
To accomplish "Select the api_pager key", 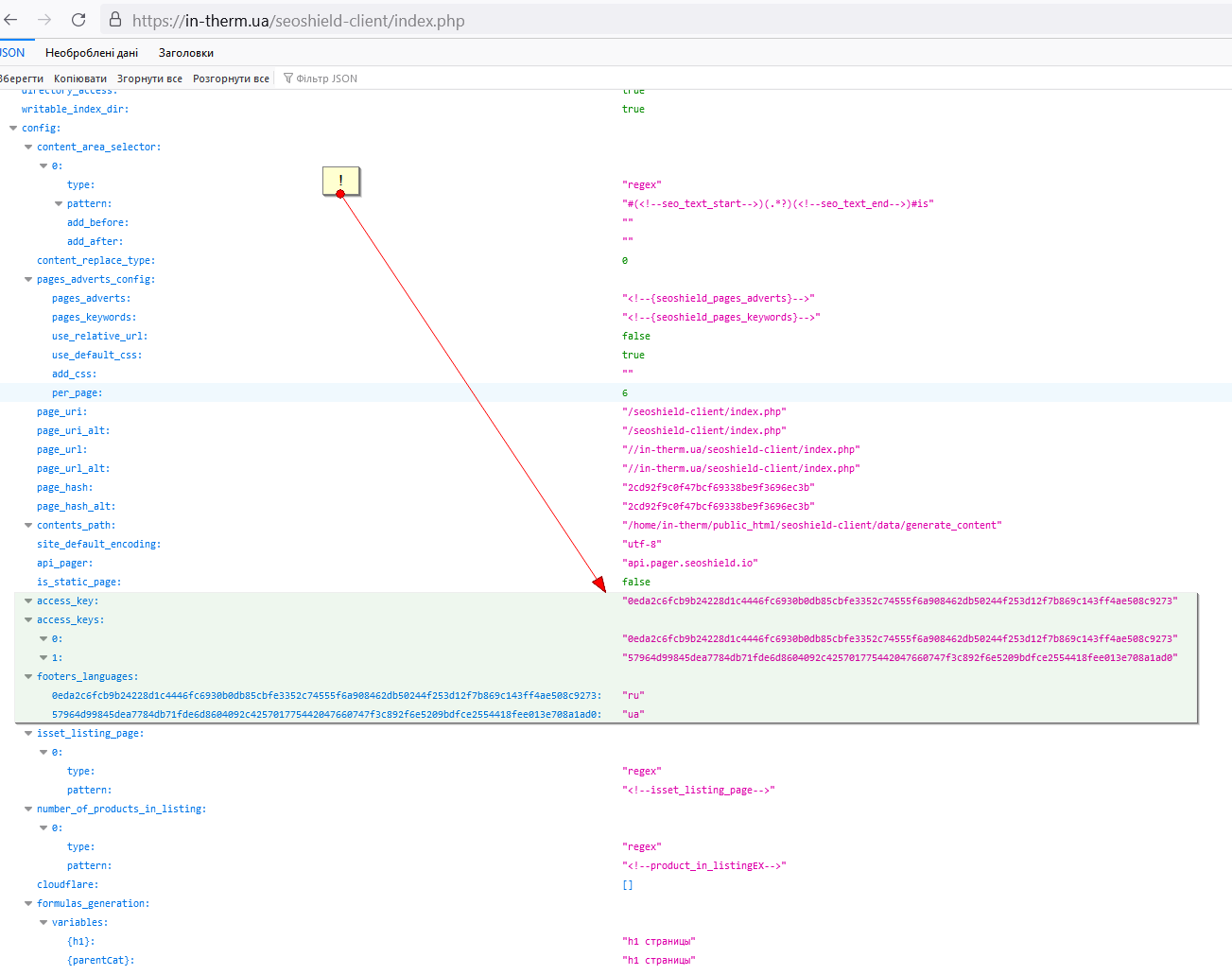I will [x=64, y=564].
